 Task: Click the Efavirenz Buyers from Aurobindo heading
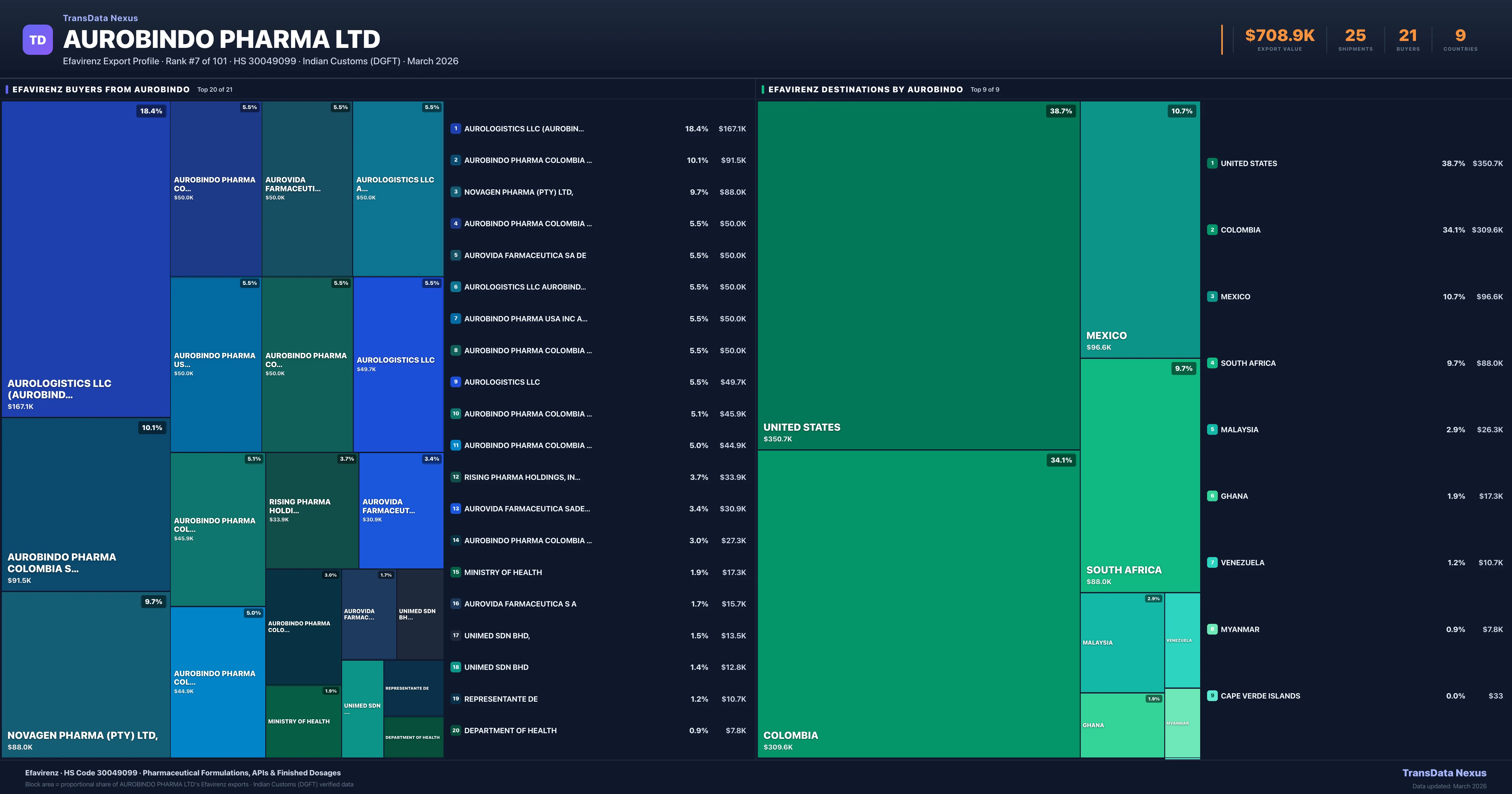pyautogui.click(x=101, y=89)
